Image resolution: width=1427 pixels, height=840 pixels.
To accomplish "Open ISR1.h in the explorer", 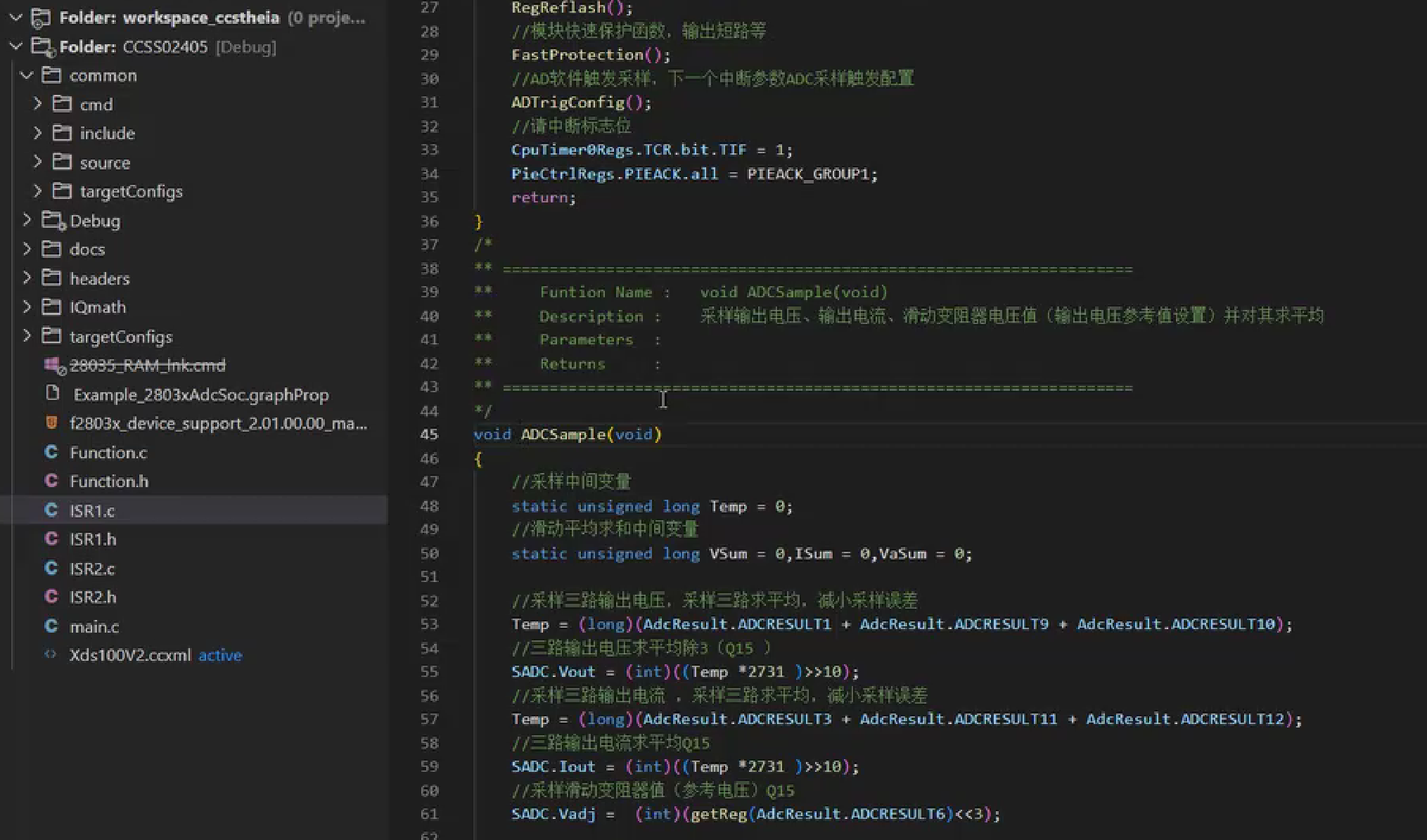I will pyautogui.click(x=93, y=539).
